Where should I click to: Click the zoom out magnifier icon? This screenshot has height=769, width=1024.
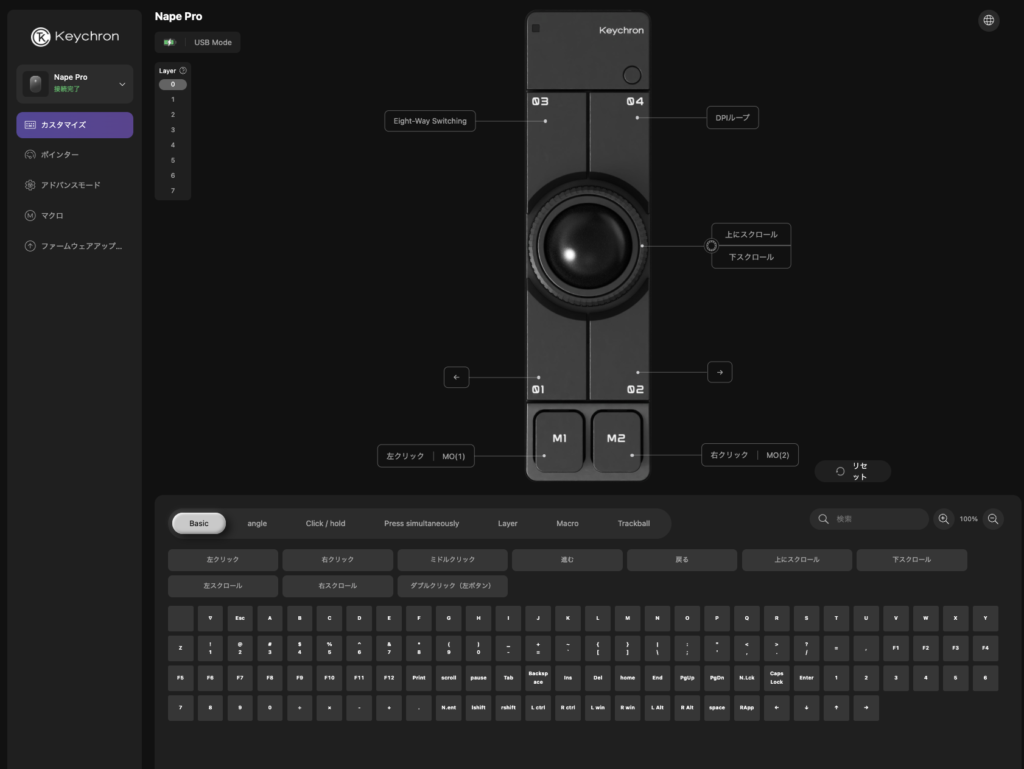[x=993, y=519]
